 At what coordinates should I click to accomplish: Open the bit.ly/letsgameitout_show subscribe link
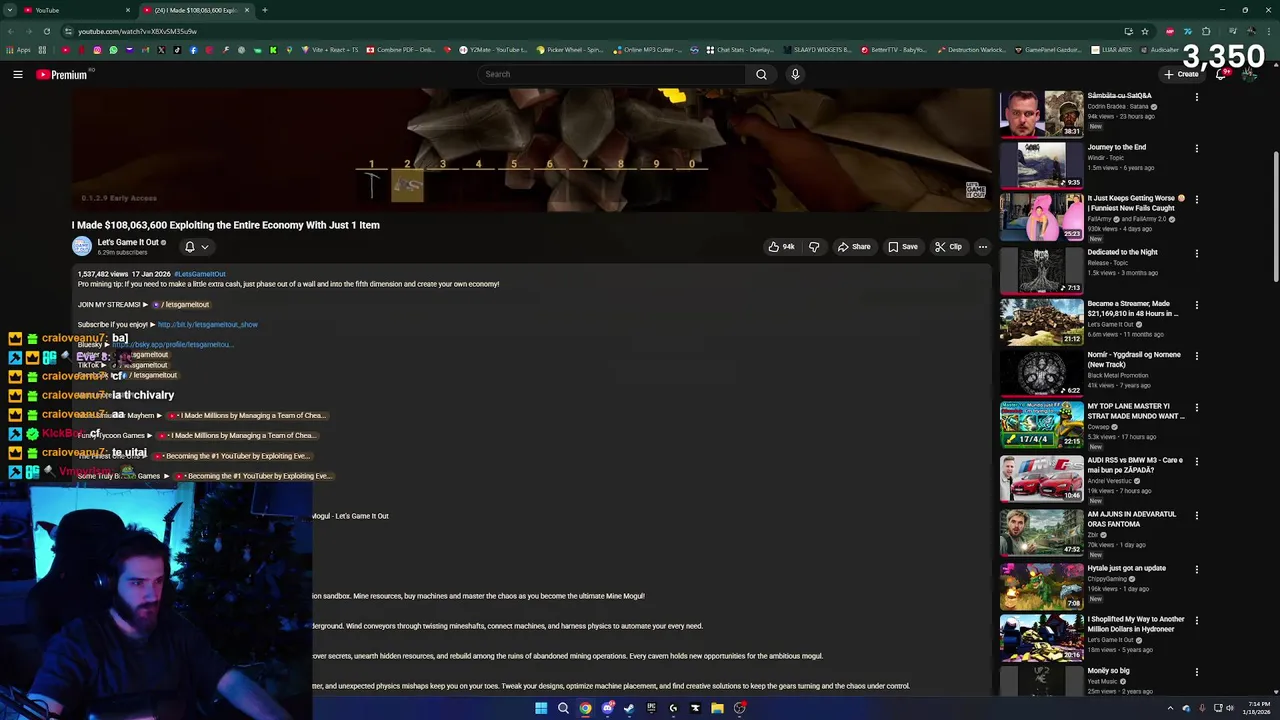[207, 324]
